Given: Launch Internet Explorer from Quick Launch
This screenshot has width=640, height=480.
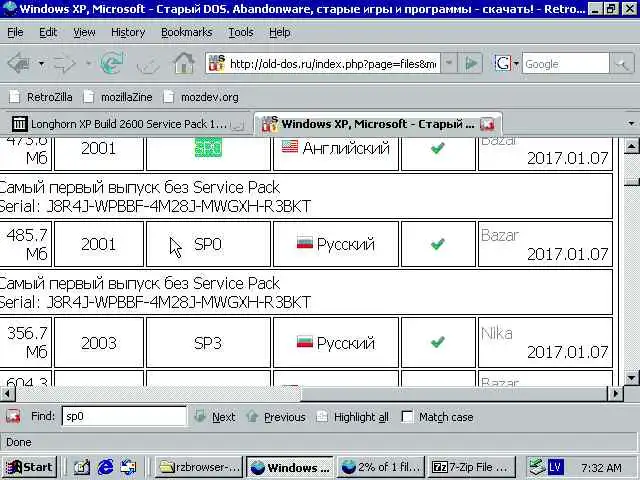Looking at the screenshot, I should point(105,467).
